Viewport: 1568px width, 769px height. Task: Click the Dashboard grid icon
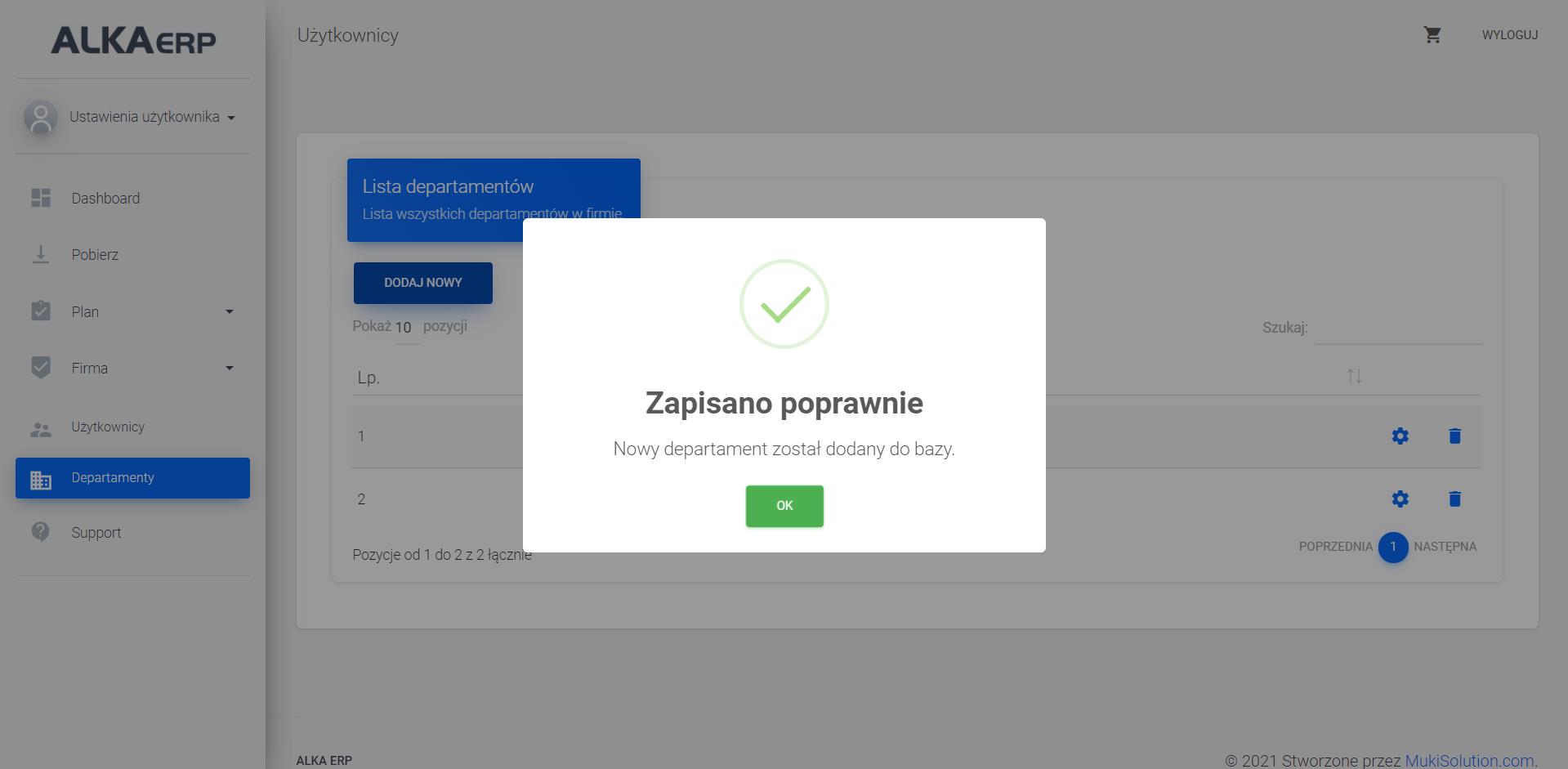coord(41,198)
